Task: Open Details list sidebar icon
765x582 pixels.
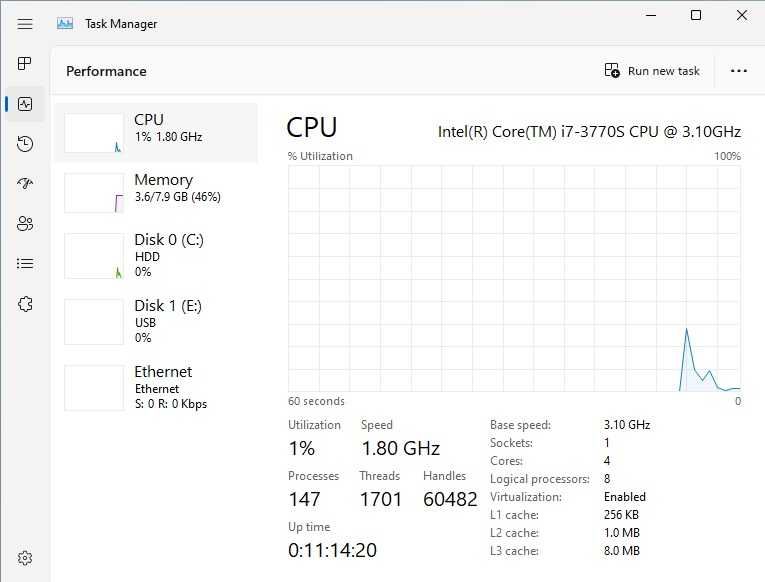Action: coord(25,263)
